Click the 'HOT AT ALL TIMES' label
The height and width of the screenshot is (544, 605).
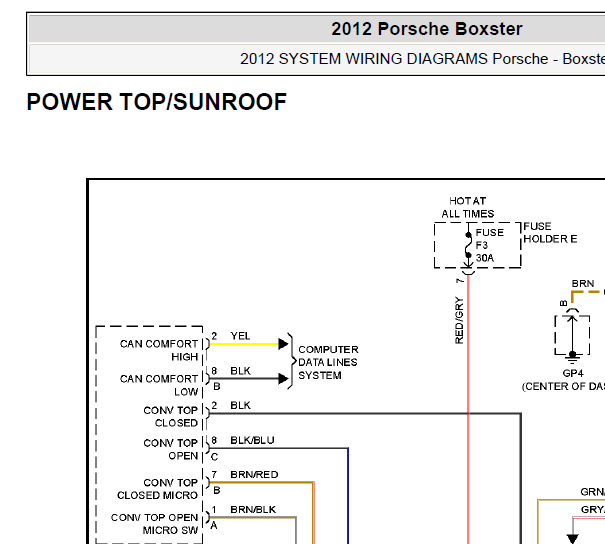coord(468,207)
